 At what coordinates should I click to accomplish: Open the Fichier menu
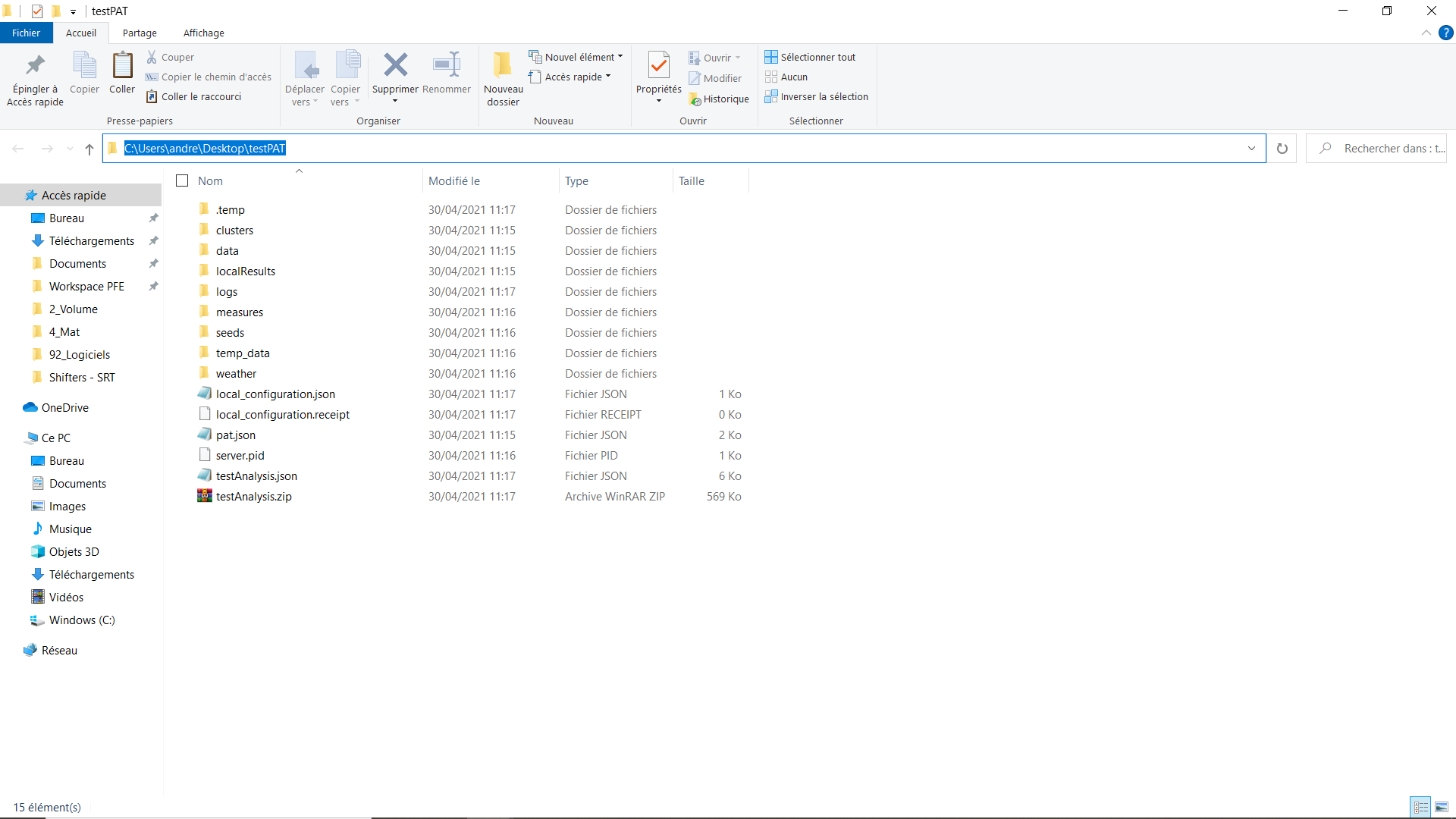coord(26,33)
